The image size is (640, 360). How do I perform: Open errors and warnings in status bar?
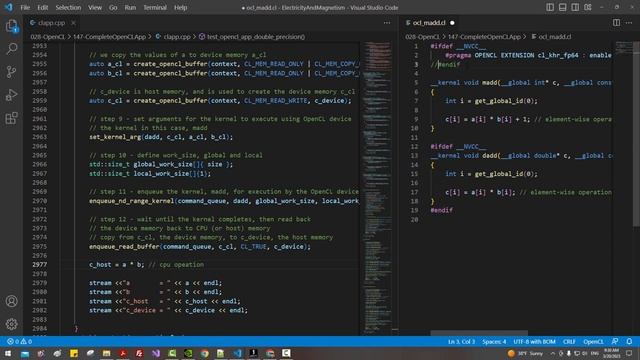tap(19, 341)
